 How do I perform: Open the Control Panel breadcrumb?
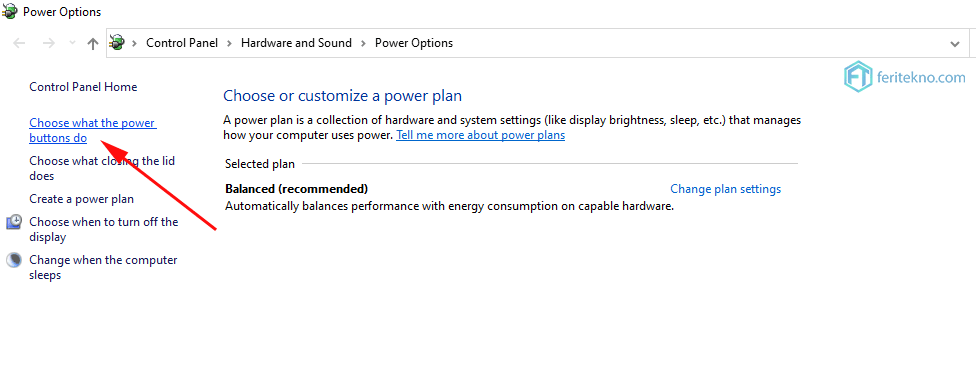pyautogui.click(x=182, y=43)
